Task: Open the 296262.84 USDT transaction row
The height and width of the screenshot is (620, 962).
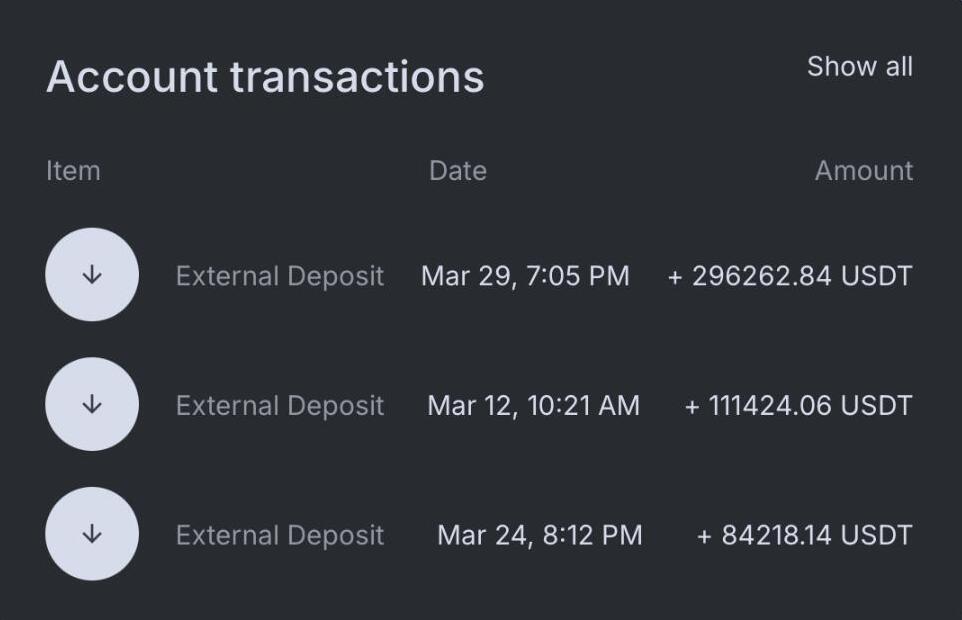Action: [x=479, y=275]
